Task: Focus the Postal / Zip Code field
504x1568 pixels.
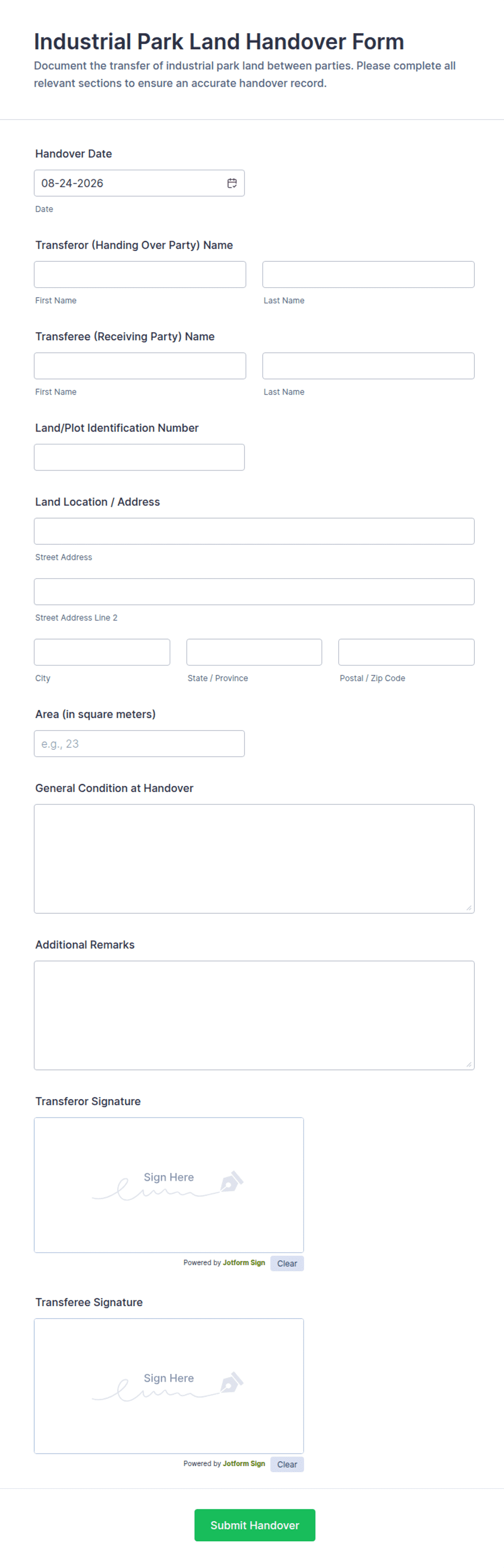Action: [406, 652]
